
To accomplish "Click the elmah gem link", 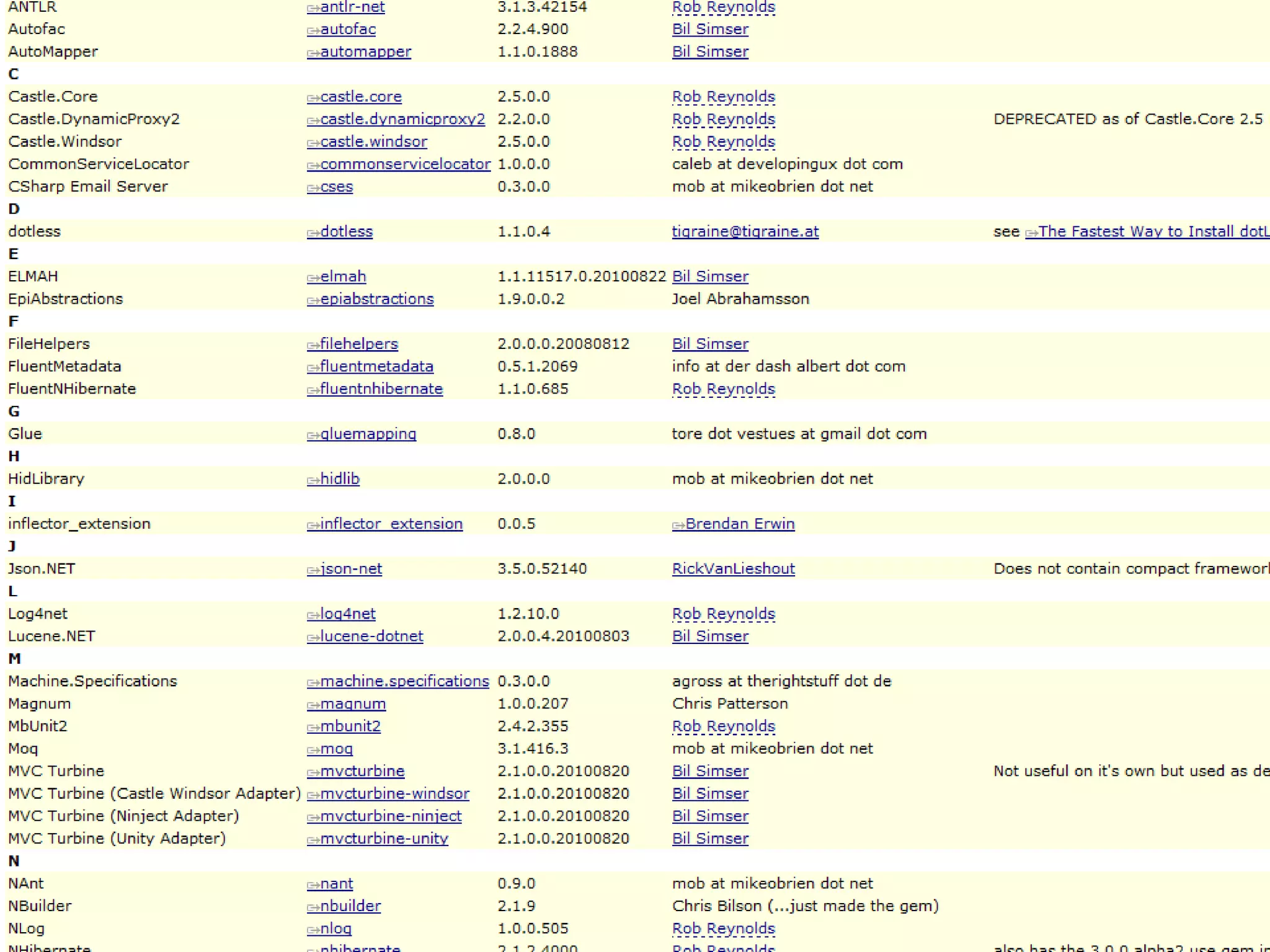I will pos(343,276).
